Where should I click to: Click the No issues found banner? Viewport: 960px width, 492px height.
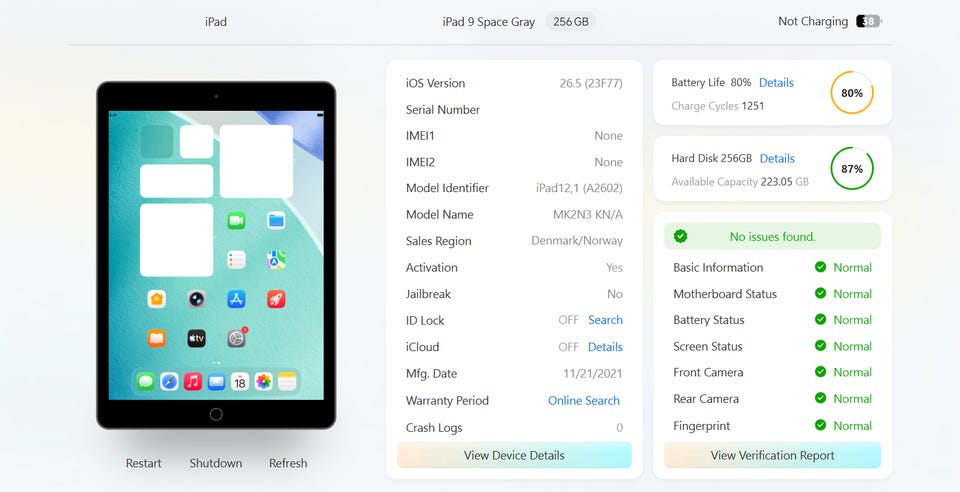click(x=773, y=236)
